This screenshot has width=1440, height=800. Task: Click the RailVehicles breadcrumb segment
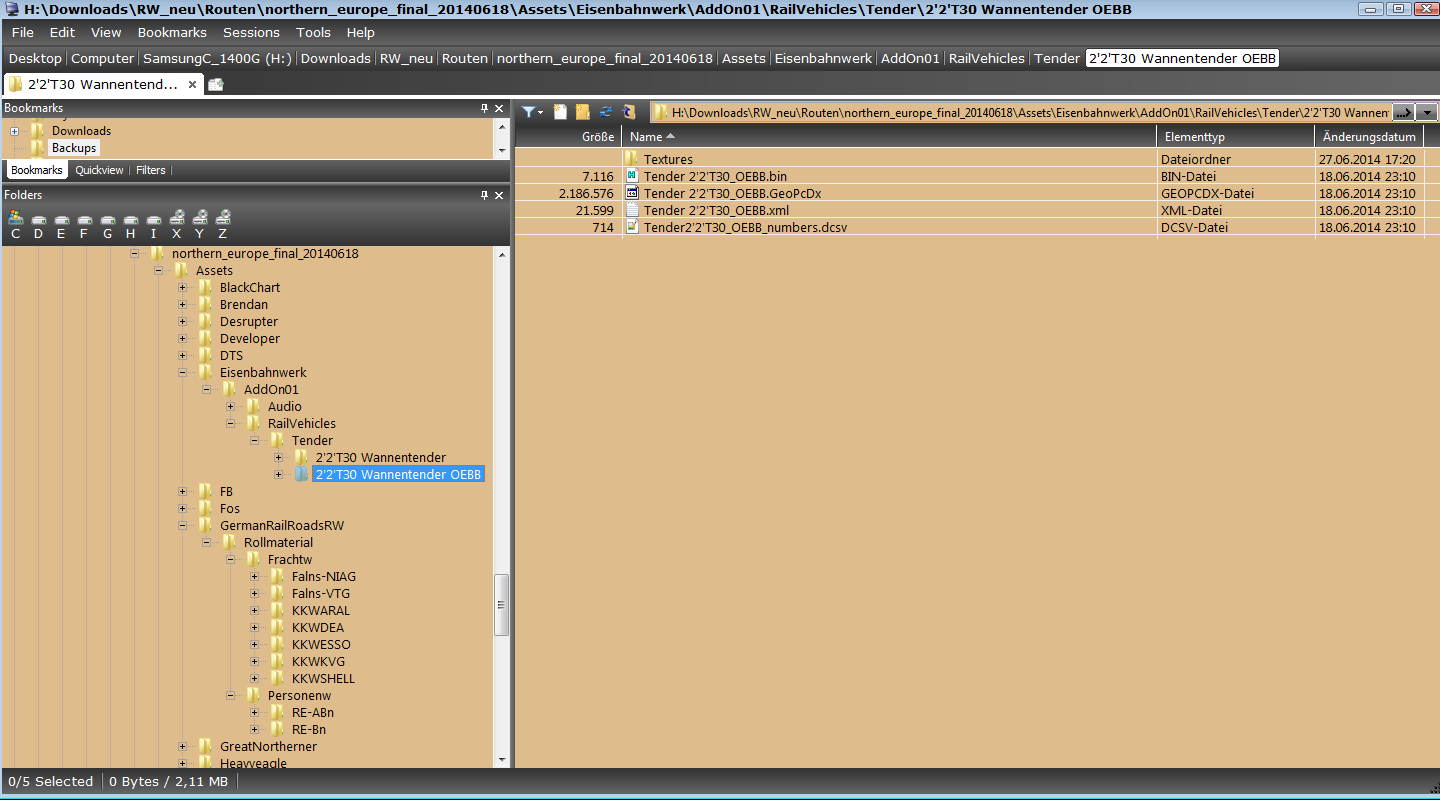pyautogui.click(x=986, y=58)
